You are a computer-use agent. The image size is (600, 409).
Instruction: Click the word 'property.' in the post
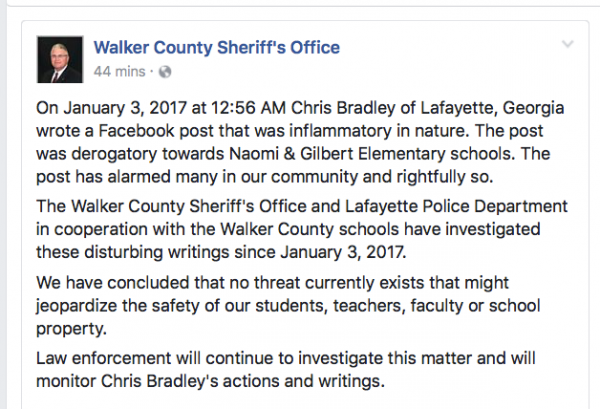(71, 329)
